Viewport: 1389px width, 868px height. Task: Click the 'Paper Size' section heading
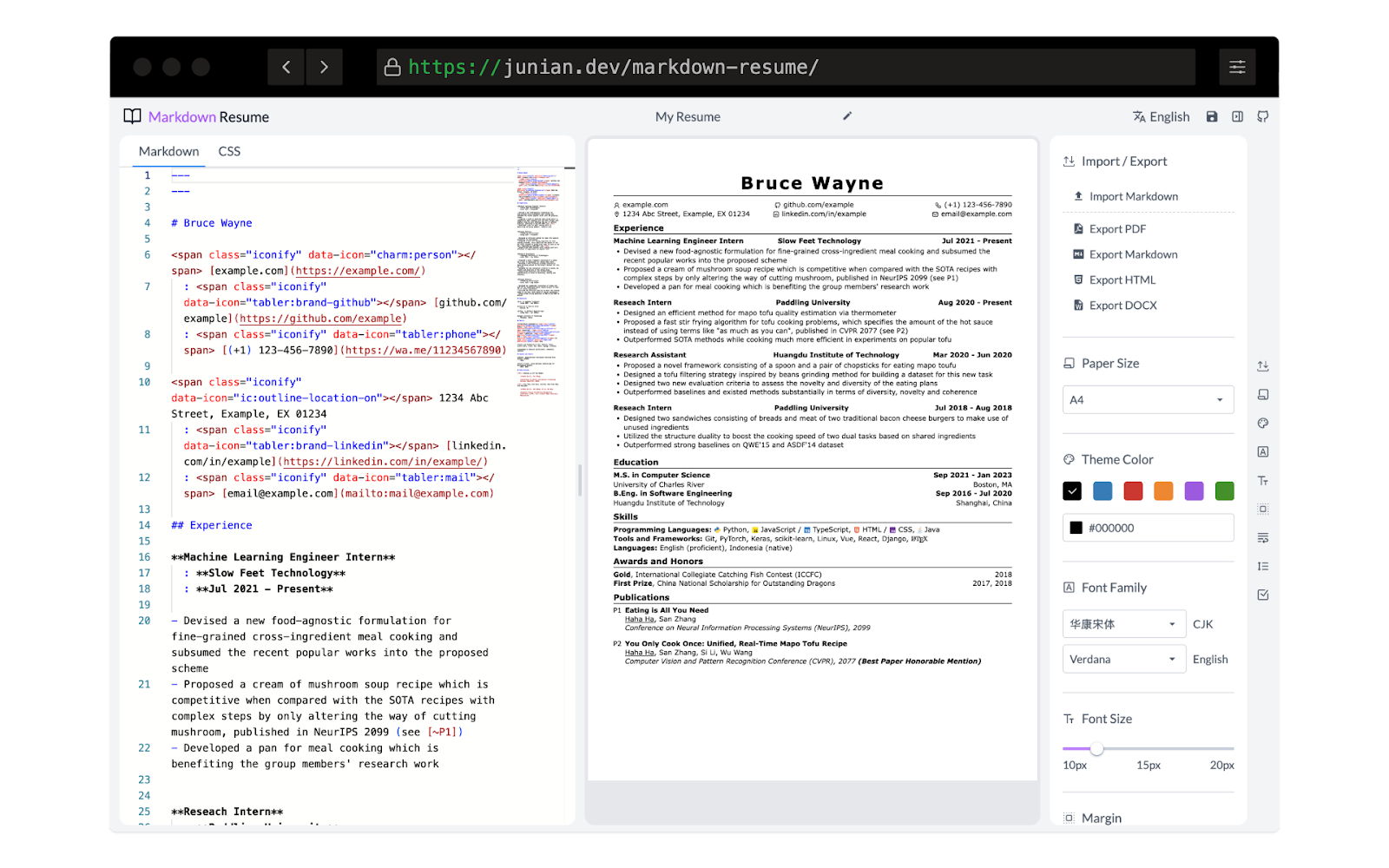1110,363
